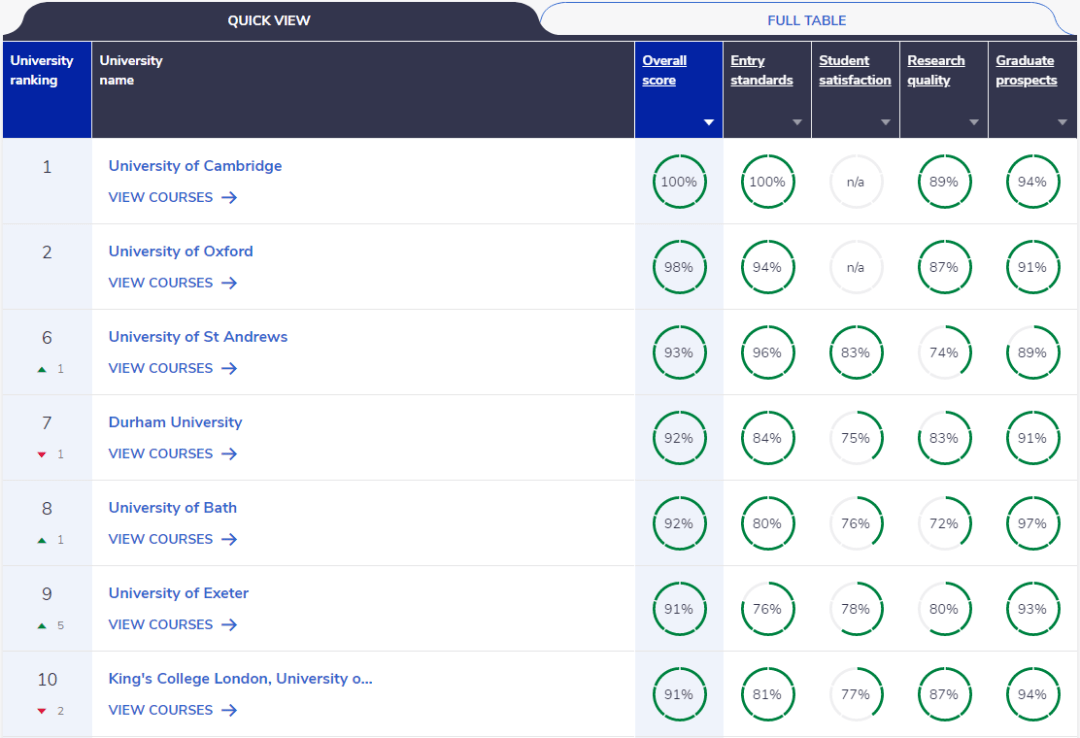Click Research quality sort arrow

pyautogui.click(x=973, y=122)
